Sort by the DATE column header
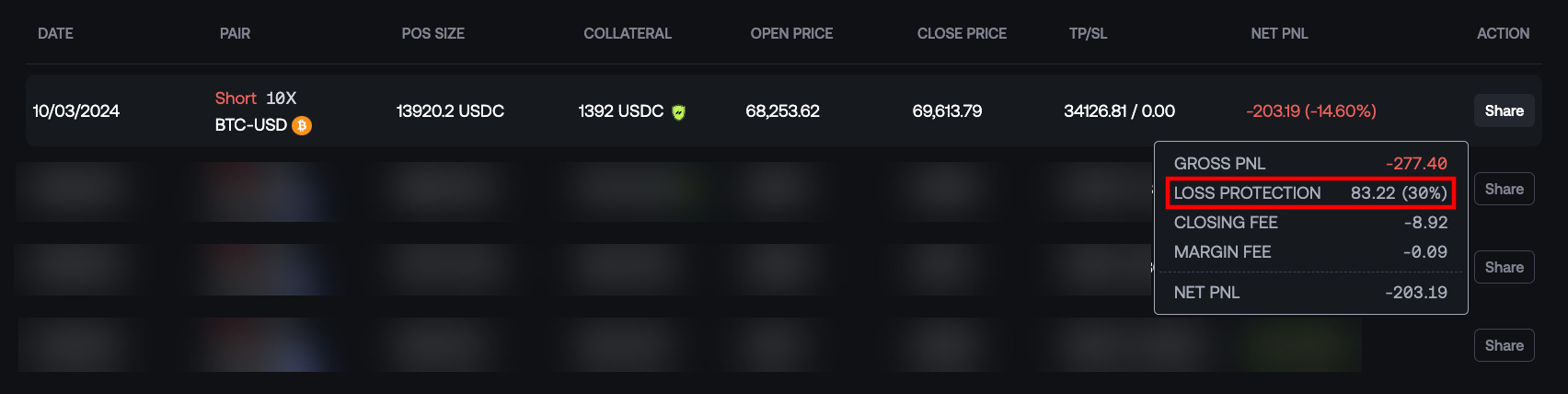1568x394 pixels. [55, 33]
